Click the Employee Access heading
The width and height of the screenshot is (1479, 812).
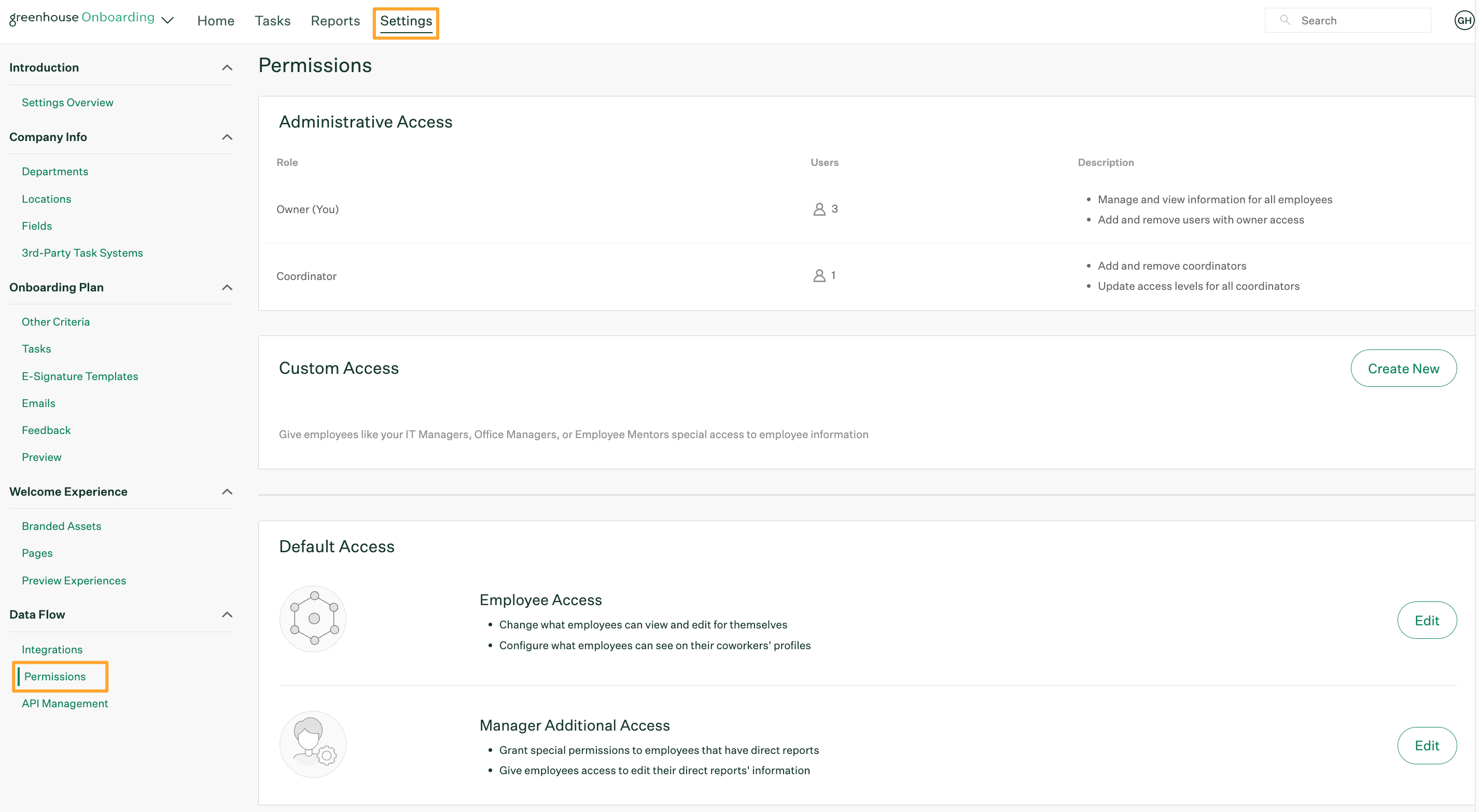[x=541, y=600]
